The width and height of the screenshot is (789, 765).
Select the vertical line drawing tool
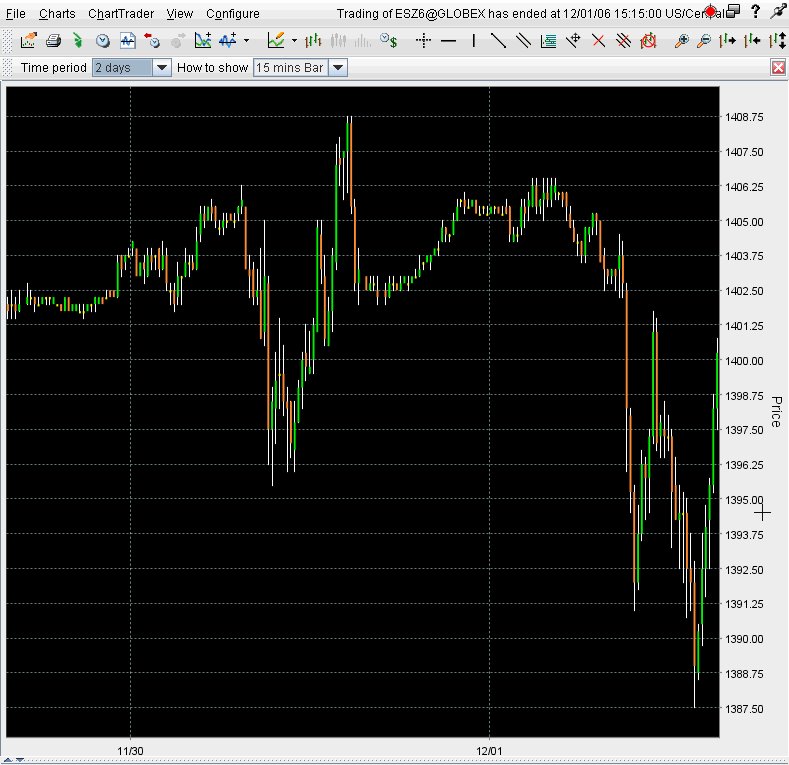pos(474,40)
